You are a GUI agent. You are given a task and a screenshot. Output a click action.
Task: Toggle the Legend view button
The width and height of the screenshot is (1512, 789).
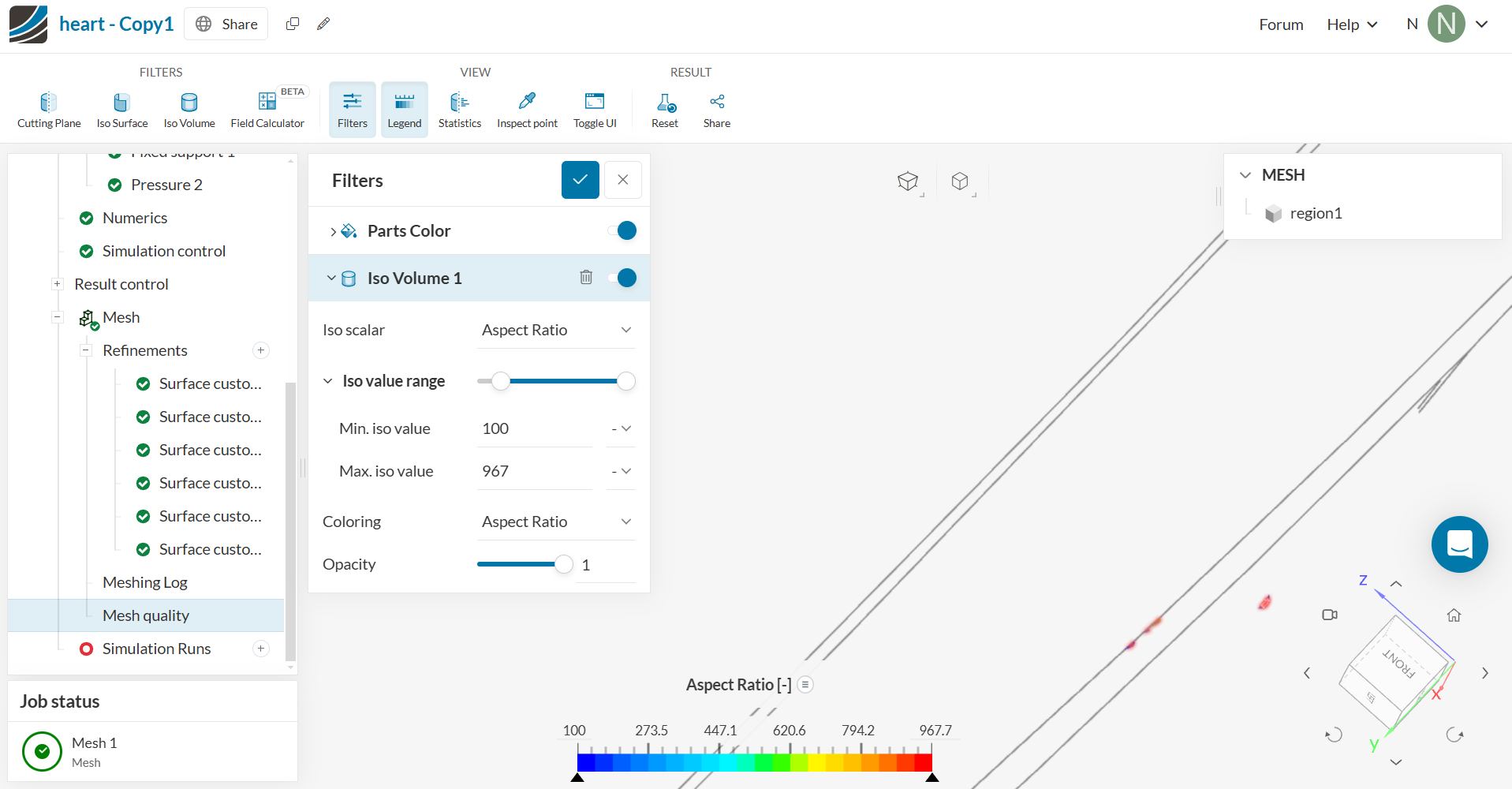coord(405,110)
